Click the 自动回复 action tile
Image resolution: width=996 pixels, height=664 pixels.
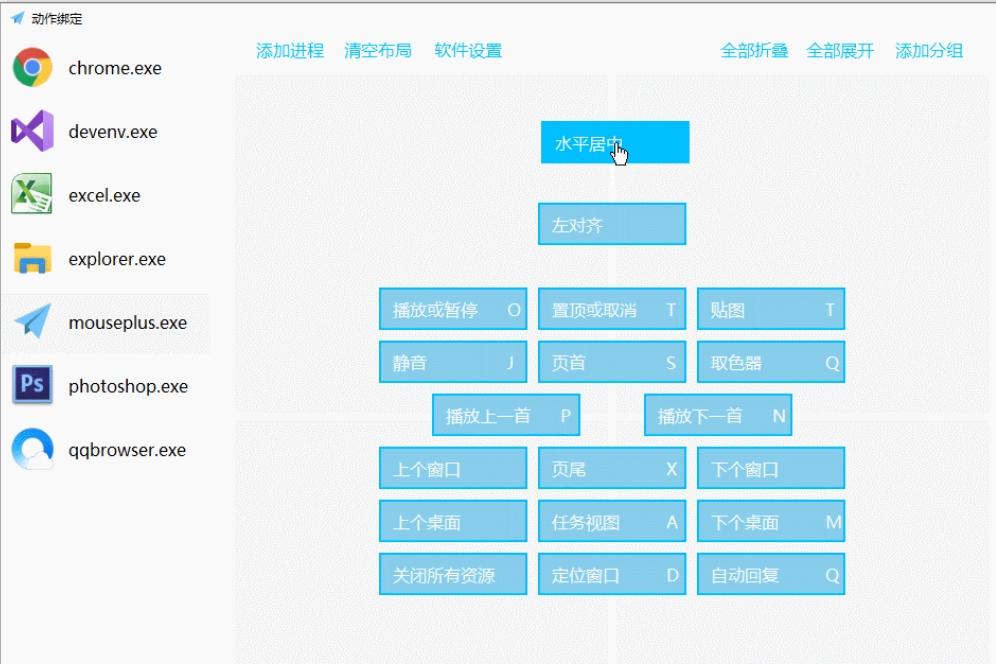tap(771, 574)
